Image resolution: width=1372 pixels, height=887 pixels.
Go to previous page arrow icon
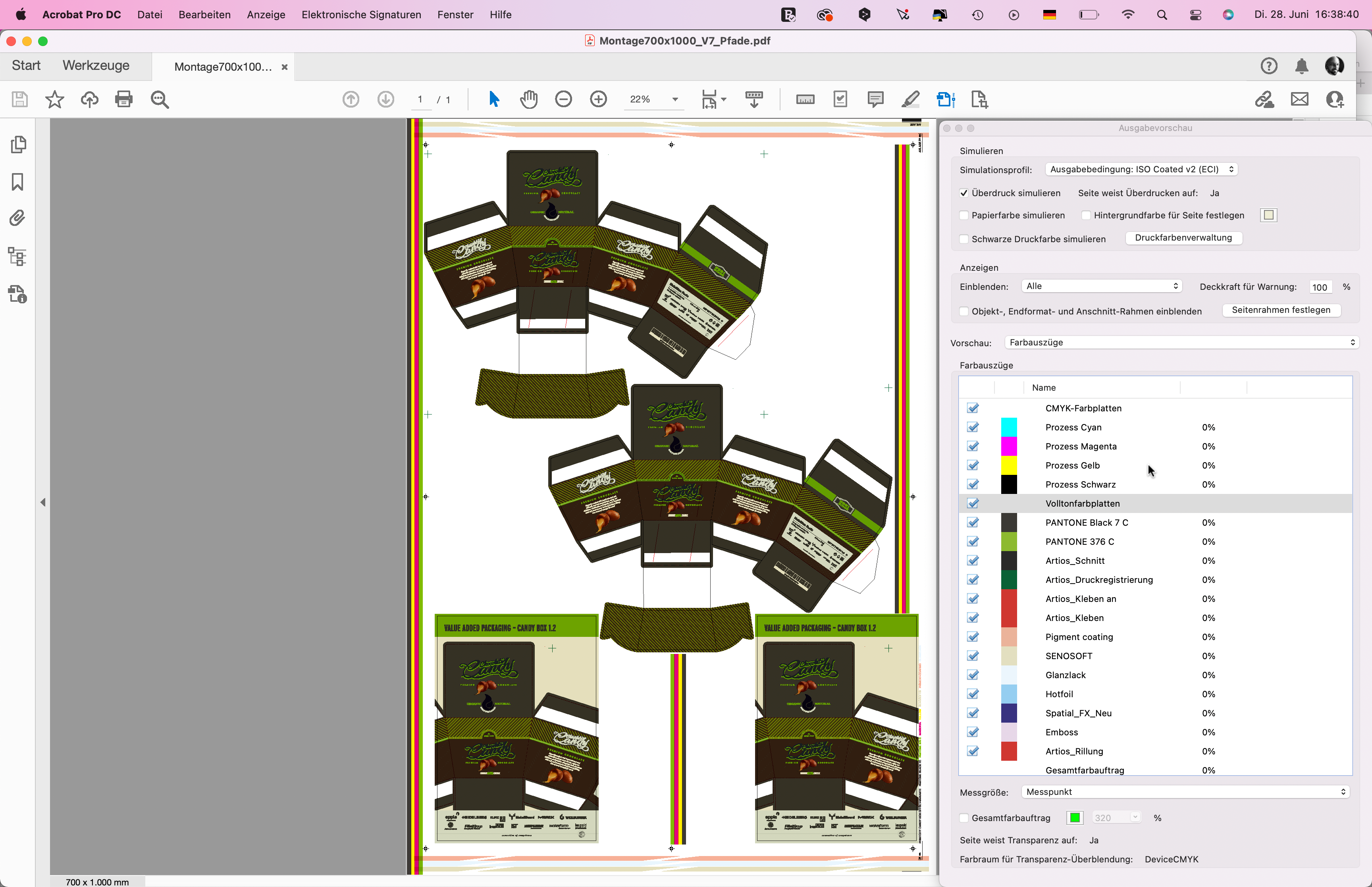pyautogui.click(x=351, y=99)
